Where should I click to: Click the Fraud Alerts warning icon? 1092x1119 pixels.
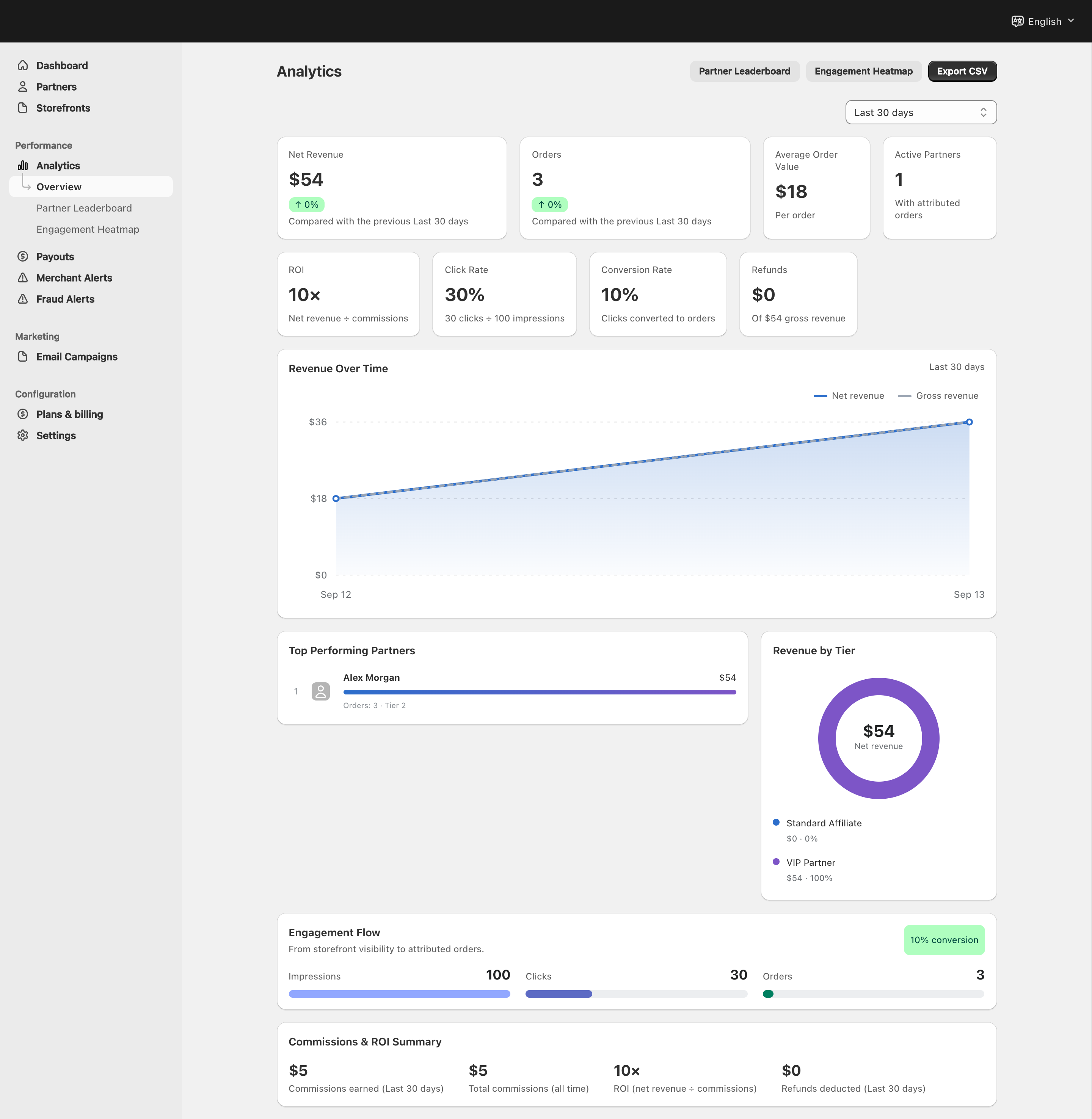click(x=23, y=299)
